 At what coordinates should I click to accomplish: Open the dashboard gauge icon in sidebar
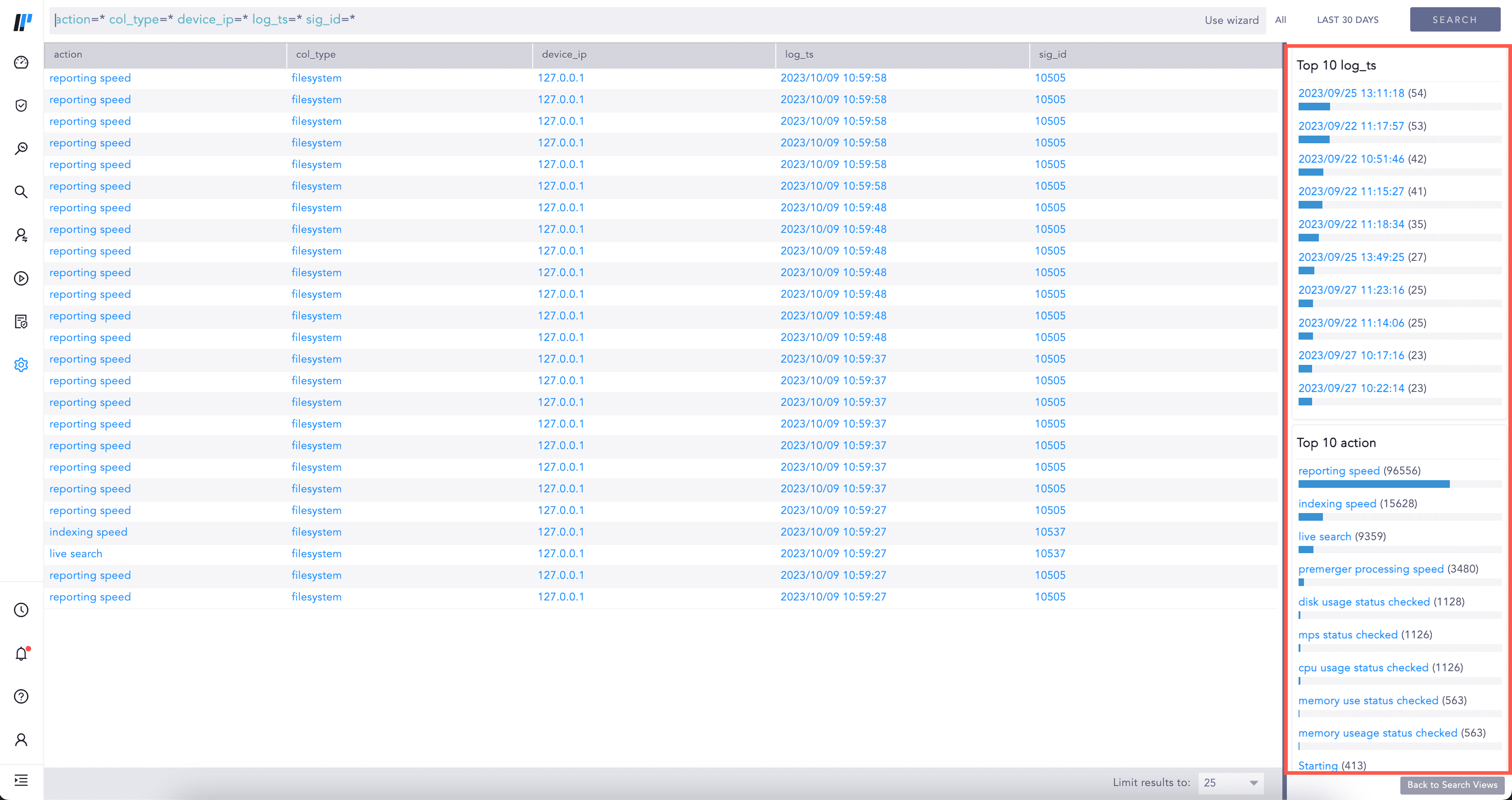21,62
